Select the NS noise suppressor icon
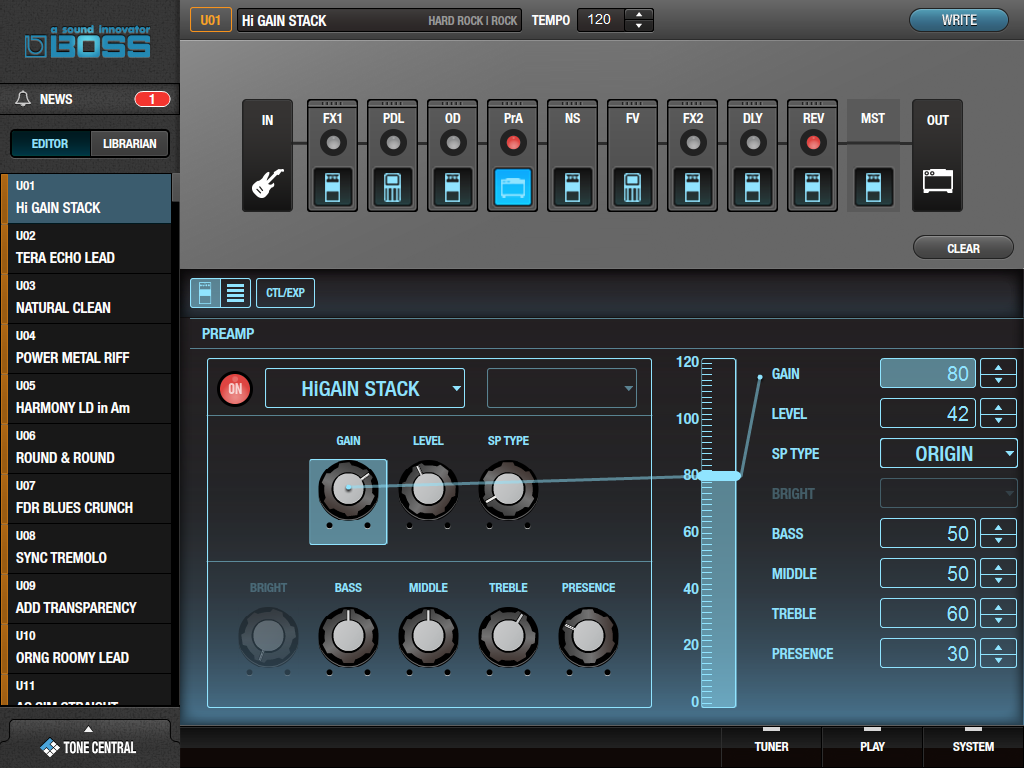This screenshot has width=1024, height=768. [x=573, y=187]
